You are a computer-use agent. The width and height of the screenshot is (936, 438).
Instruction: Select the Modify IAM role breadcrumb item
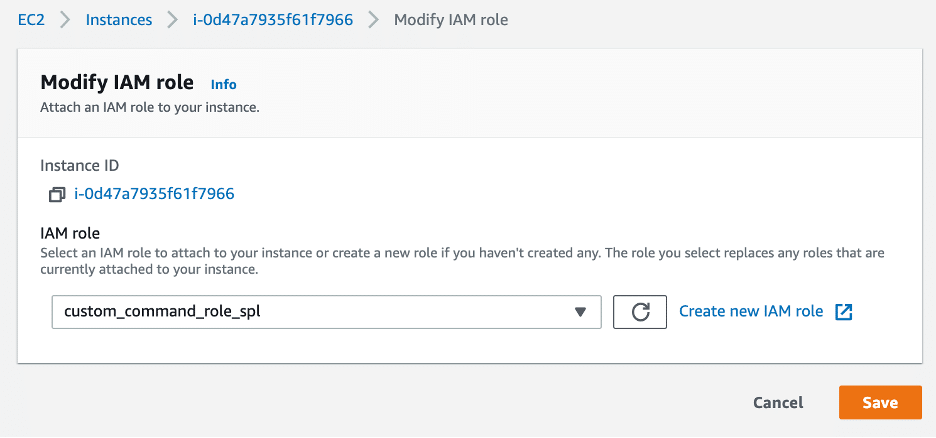pyautogui.click(x=451, y=20)
